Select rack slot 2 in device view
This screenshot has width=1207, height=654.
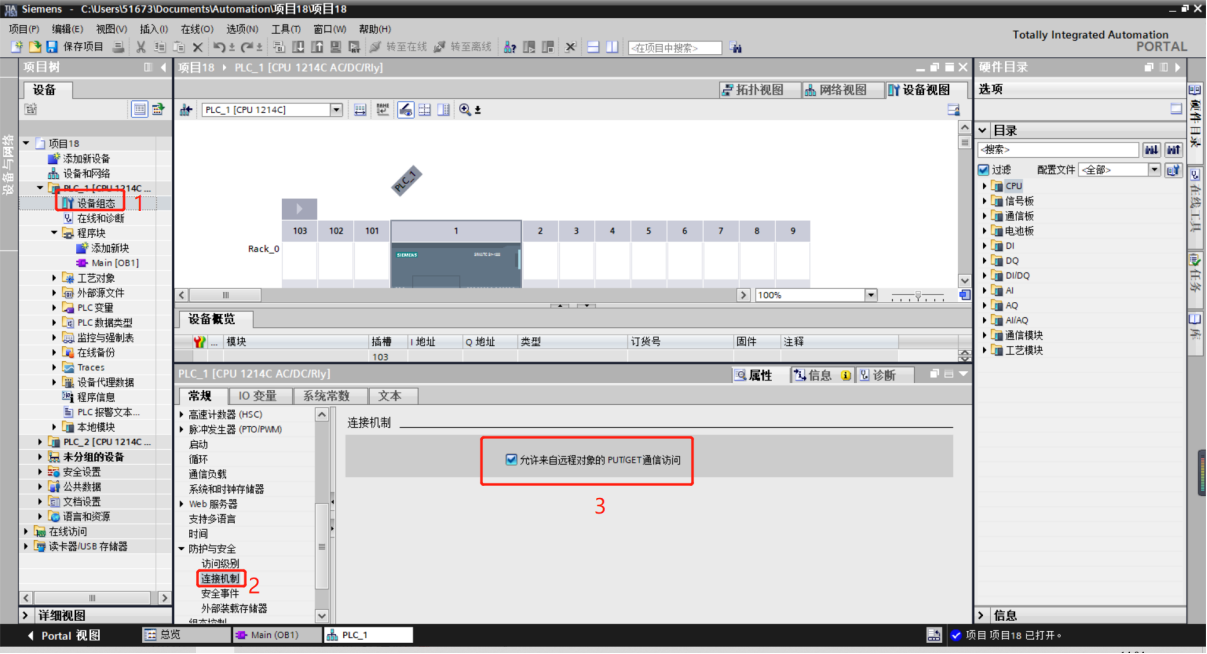click(x=540, y=231)
